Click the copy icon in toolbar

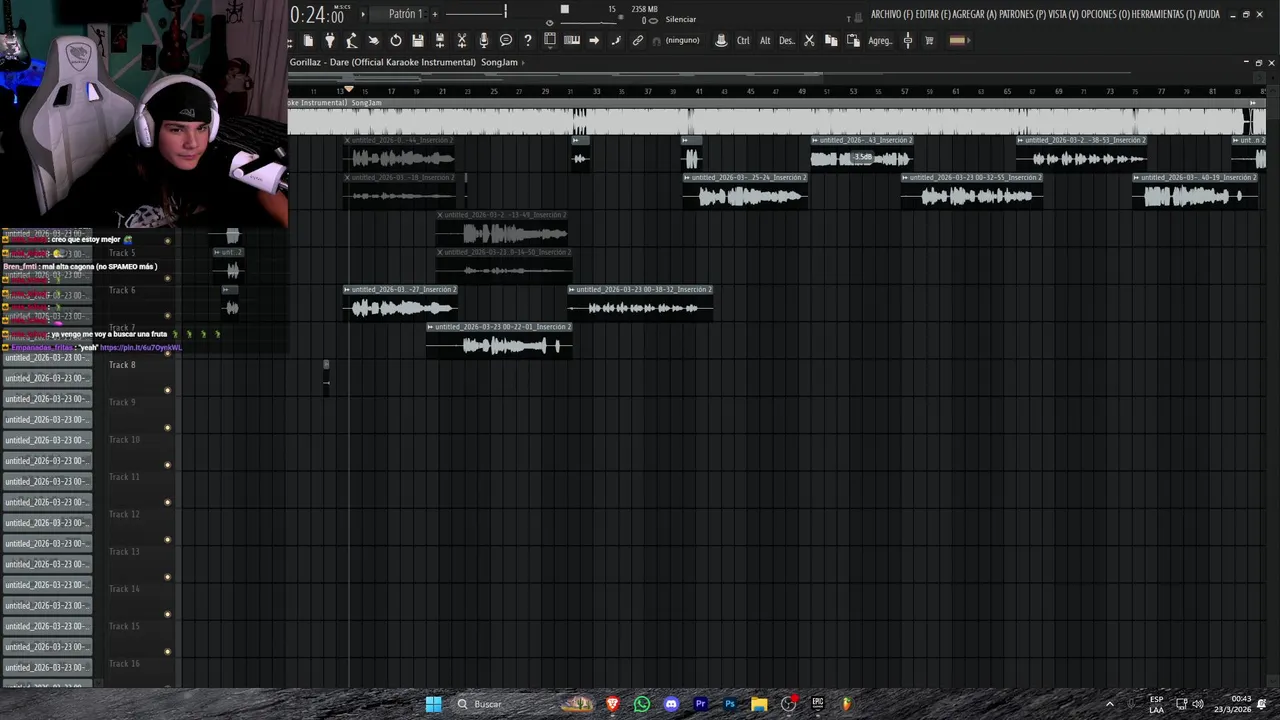pyautogui.click(x=831, y=40)
